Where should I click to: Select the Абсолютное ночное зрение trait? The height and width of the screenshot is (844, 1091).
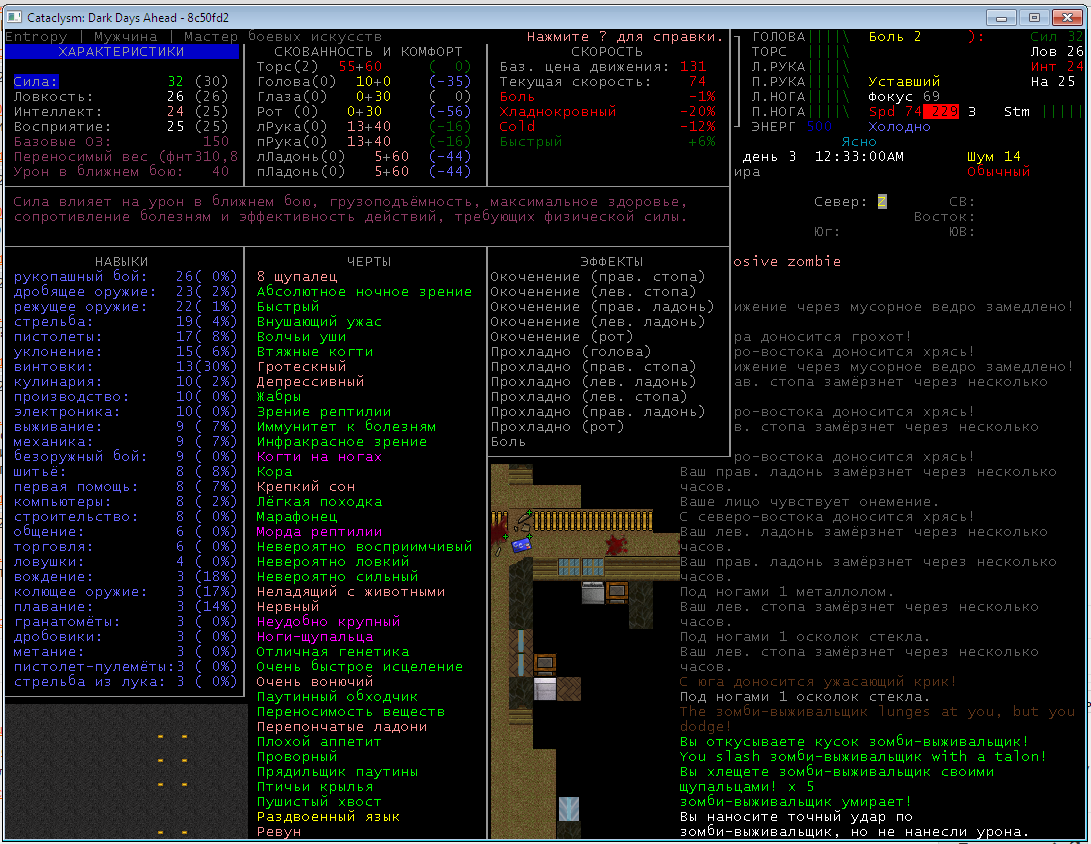pyautogui.click(x=364, y=292)
